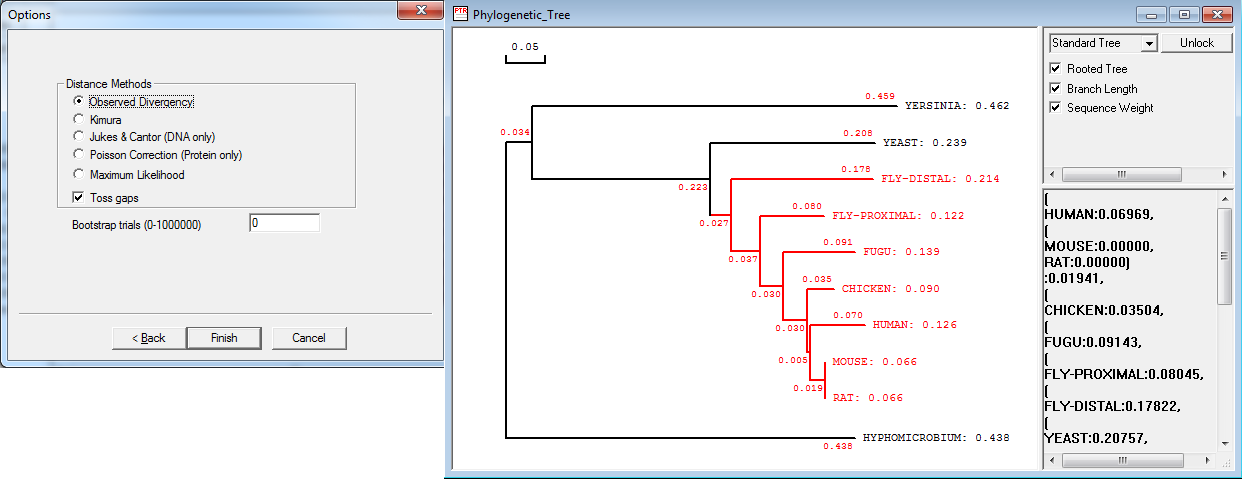Choose Poisson Correction (Protein only) option
The width and height of the screenshot is (1243, 479).
point(158,155)
